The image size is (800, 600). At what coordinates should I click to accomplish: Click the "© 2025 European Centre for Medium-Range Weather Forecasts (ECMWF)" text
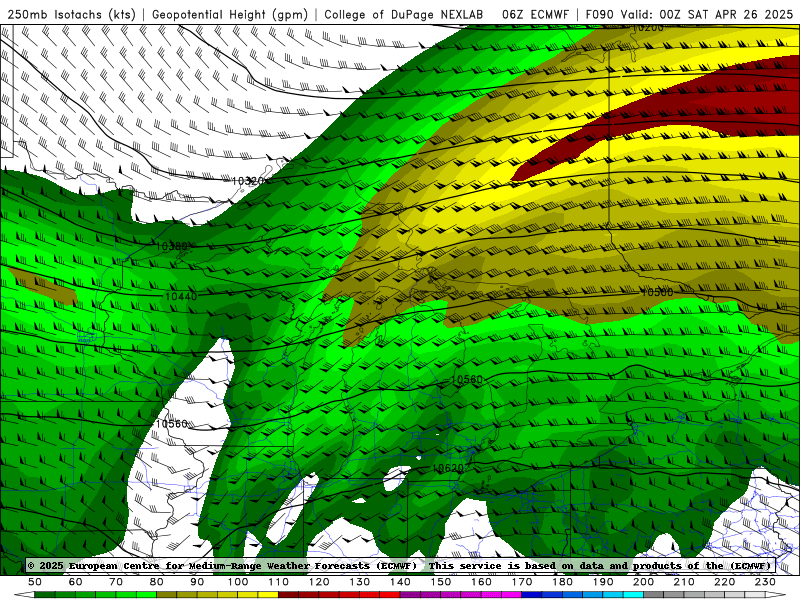pyautogui.click(x=222, y=565)
